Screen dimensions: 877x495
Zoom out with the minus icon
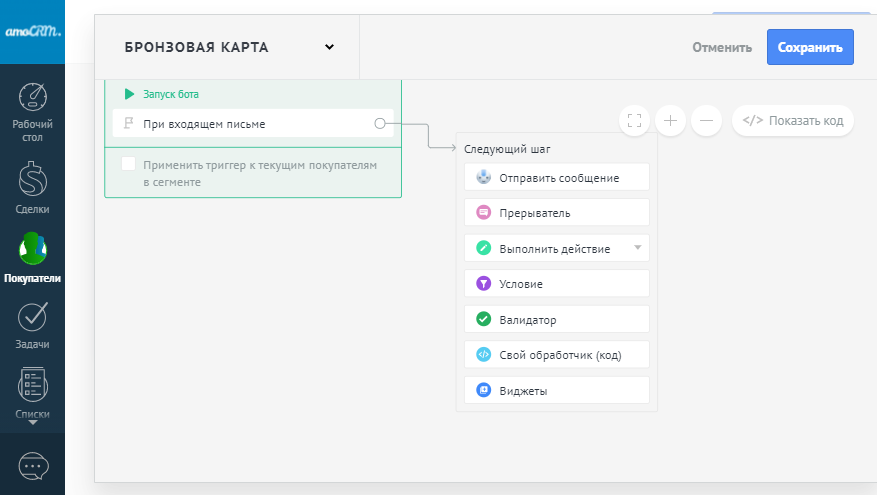706,121
